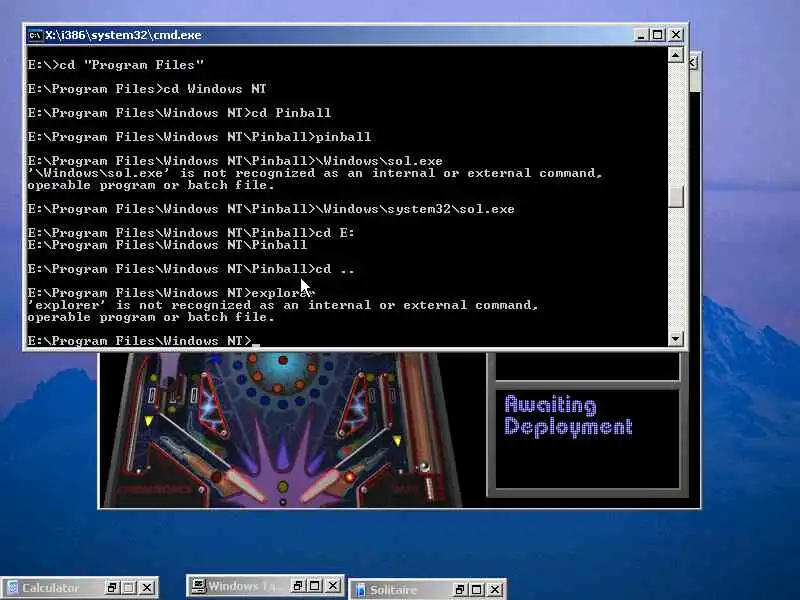Maximize the cmd.exe window
This screenshot has height=600, width=800.
coord(658,35)
